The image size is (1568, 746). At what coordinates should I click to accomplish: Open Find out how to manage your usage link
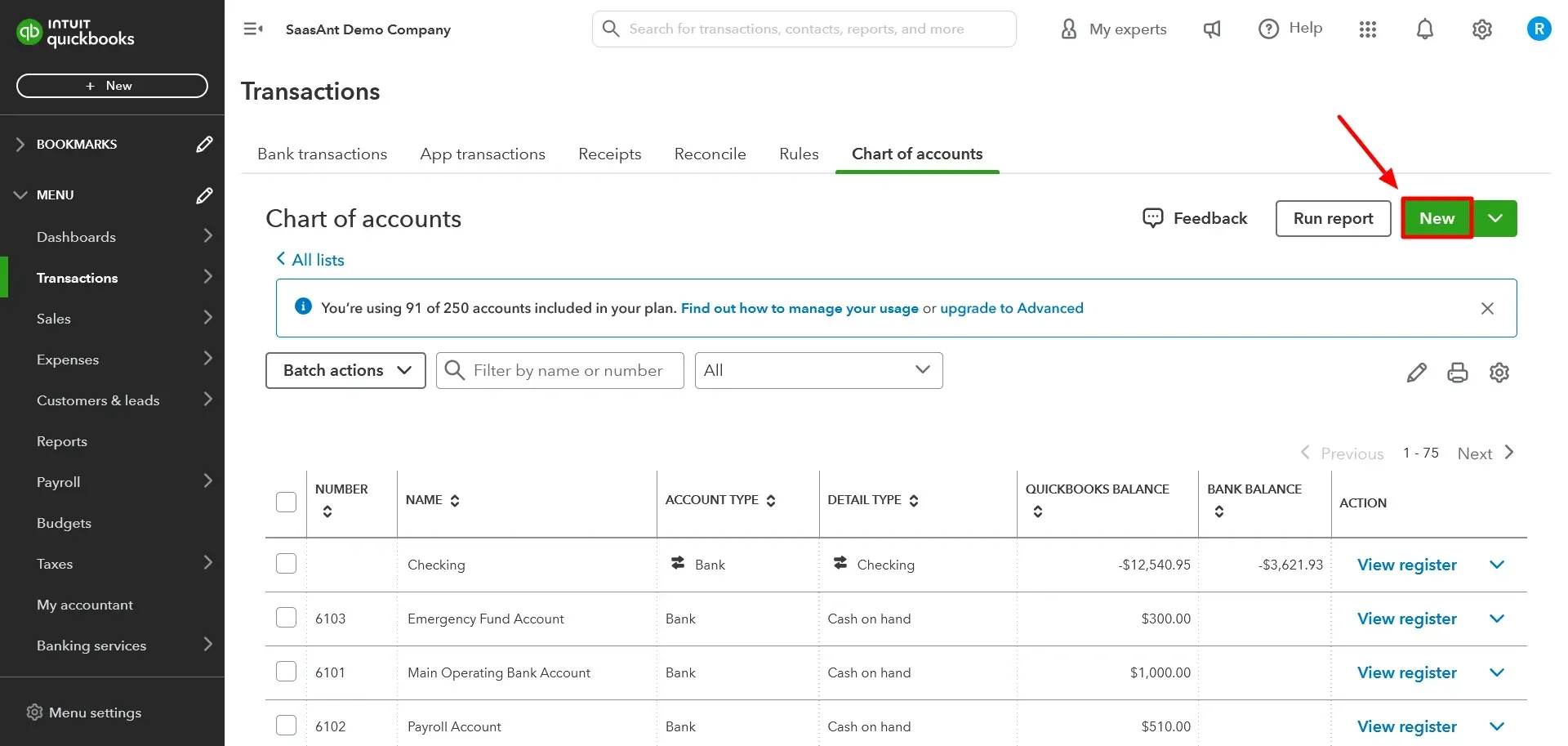click(800, 308)
